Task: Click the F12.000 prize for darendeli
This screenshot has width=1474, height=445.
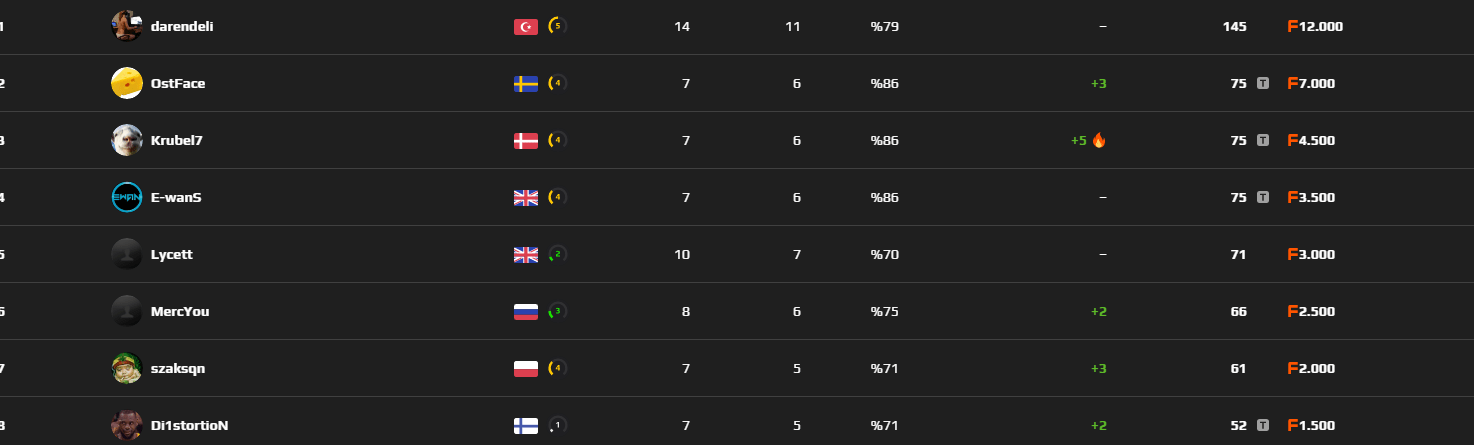Action: tap(1316, 27)
